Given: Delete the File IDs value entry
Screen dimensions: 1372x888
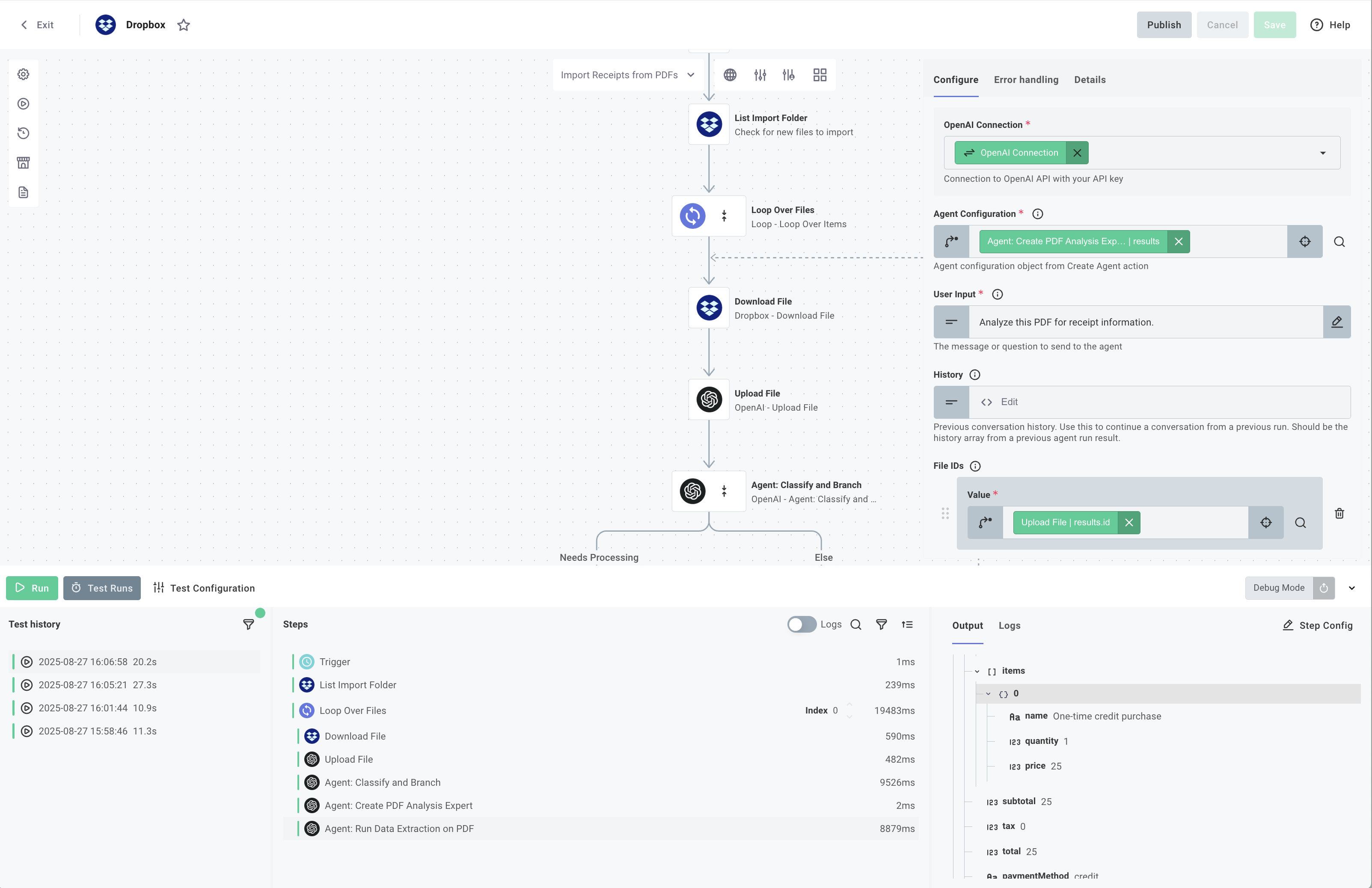Looking at the screenshot, I should (x=1340, y=513).
